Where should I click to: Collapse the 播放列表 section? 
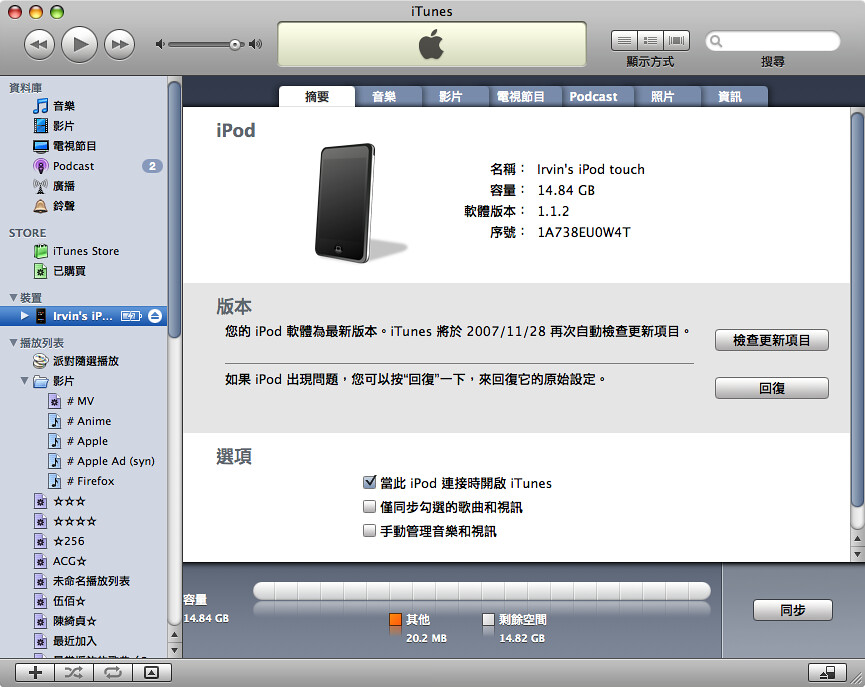pyautogui.click(x=13, y=342)
